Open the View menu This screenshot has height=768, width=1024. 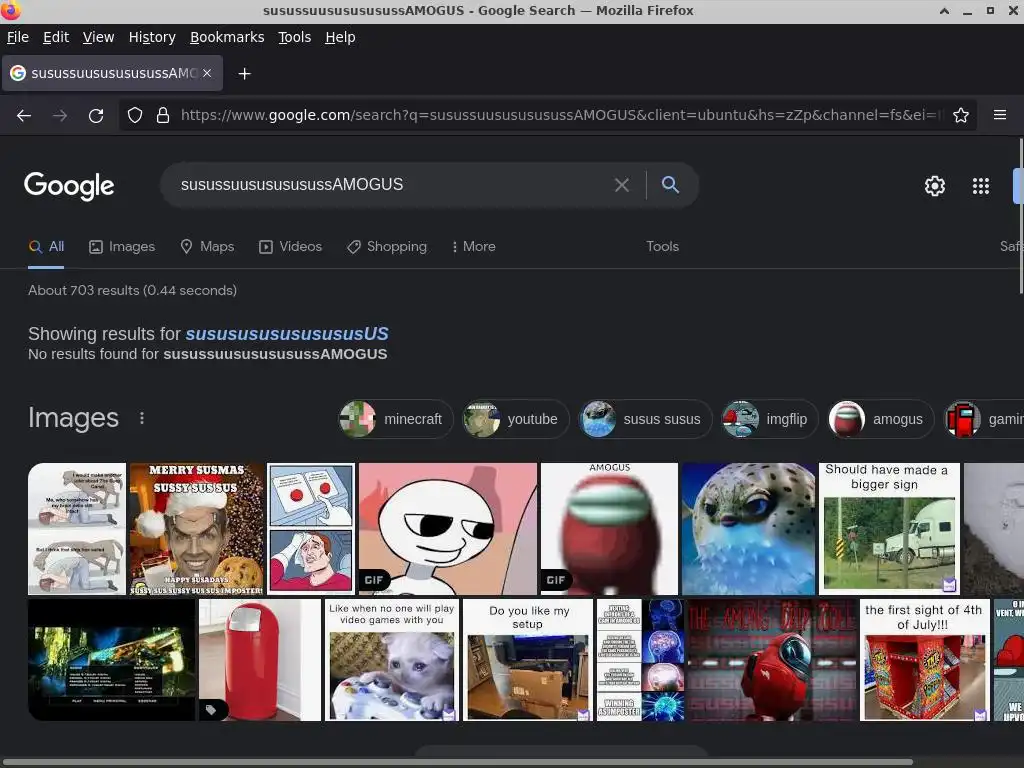[x=98, y=37]
